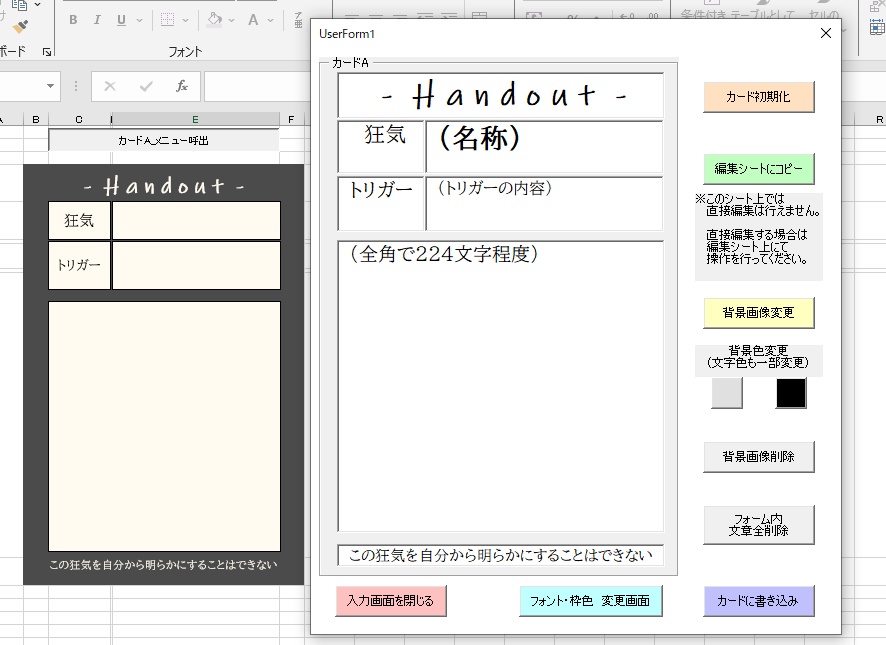This screenshot has height=645, width=886.
Task: Select column F header
Action: click(x=292, y=119)
